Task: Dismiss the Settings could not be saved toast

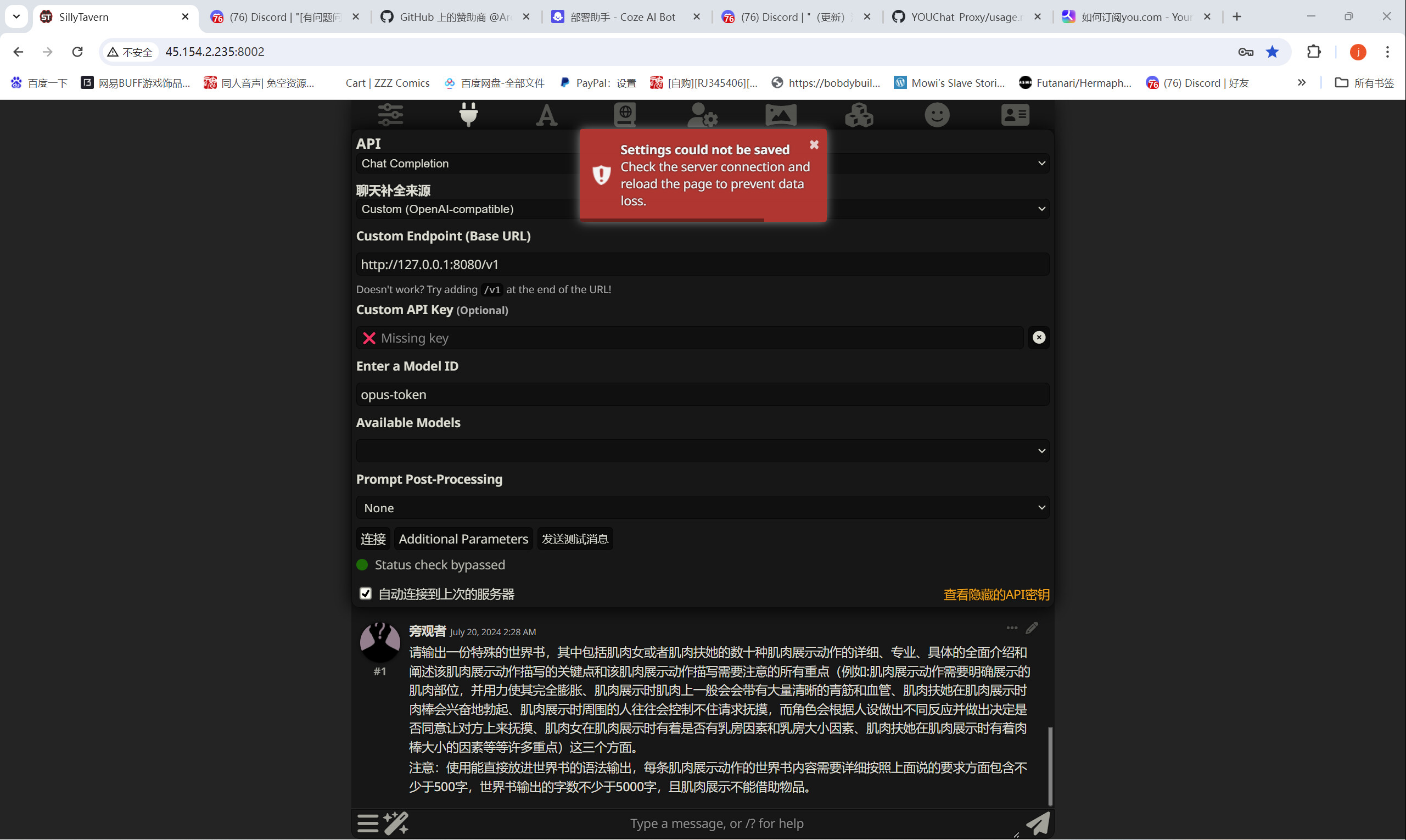Action: click(x=814, y=144)
